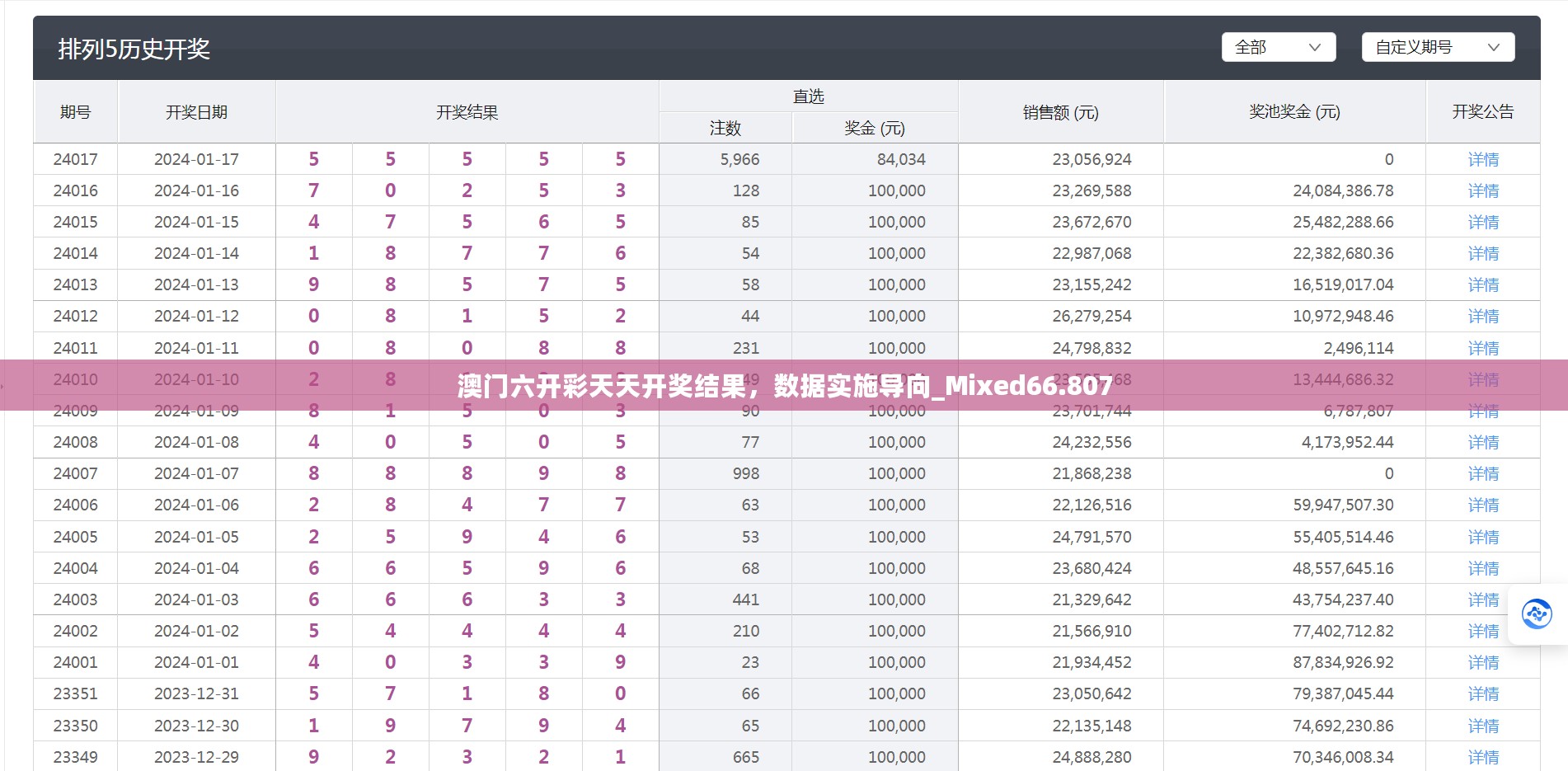Open 详情 link for issue 24005

pyautogui.click(x=1483, y=537)
